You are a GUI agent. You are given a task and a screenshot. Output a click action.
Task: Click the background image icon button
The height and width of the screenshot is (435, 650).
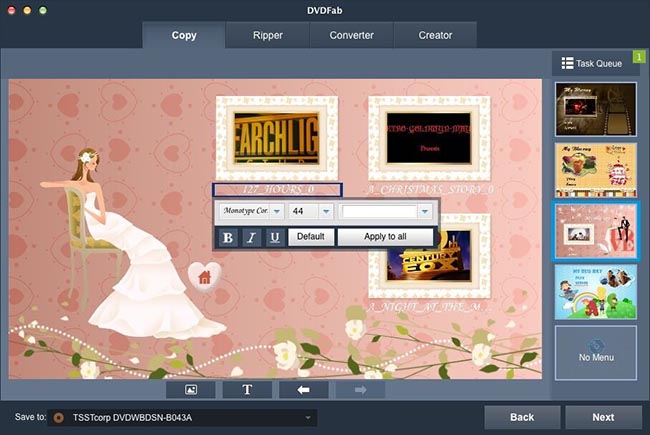[191, 389]
